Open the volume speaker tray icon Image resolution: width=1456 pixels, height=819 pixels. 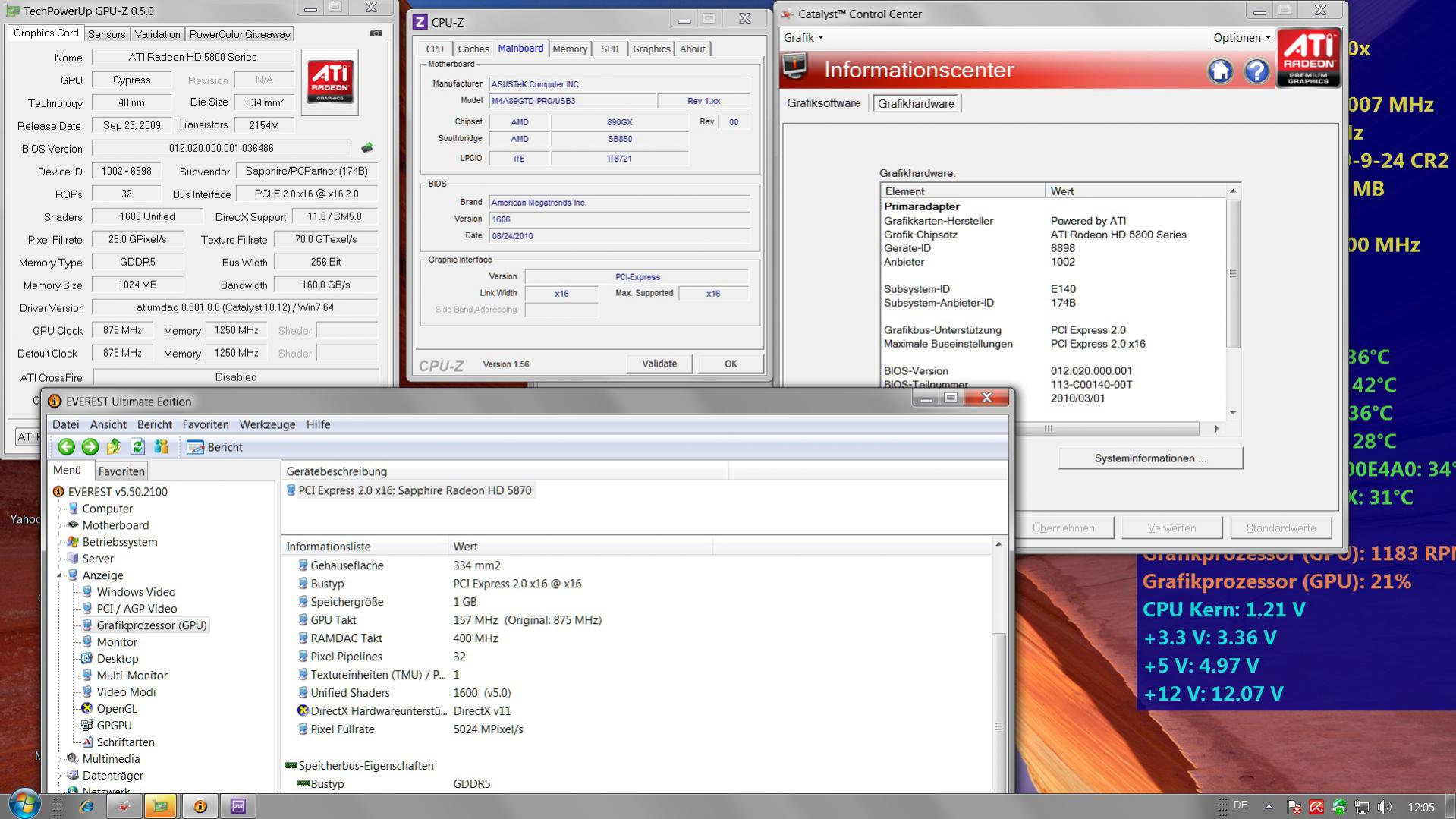[1385, 807]
